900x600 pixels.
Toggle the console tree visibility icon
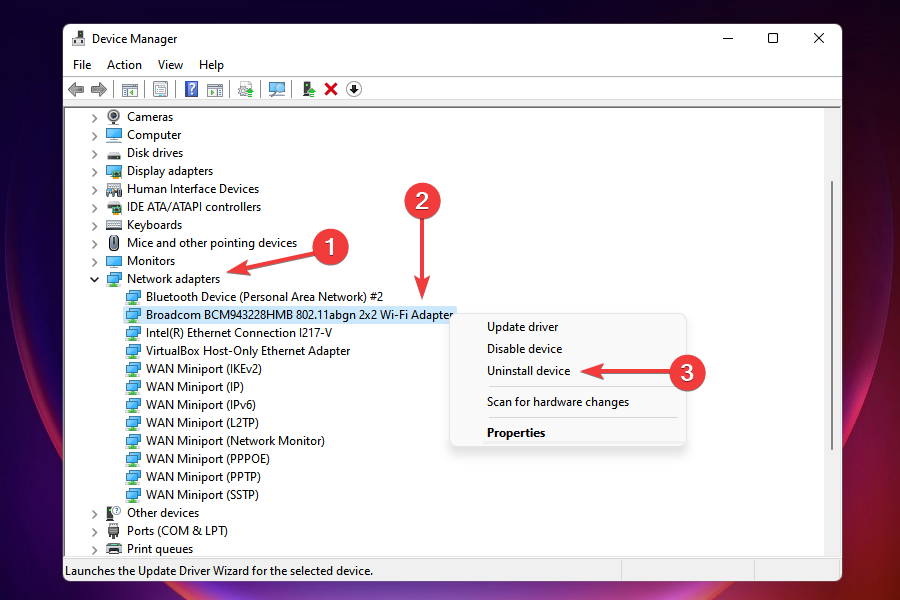pyautogui.click(x=129, y=89)
